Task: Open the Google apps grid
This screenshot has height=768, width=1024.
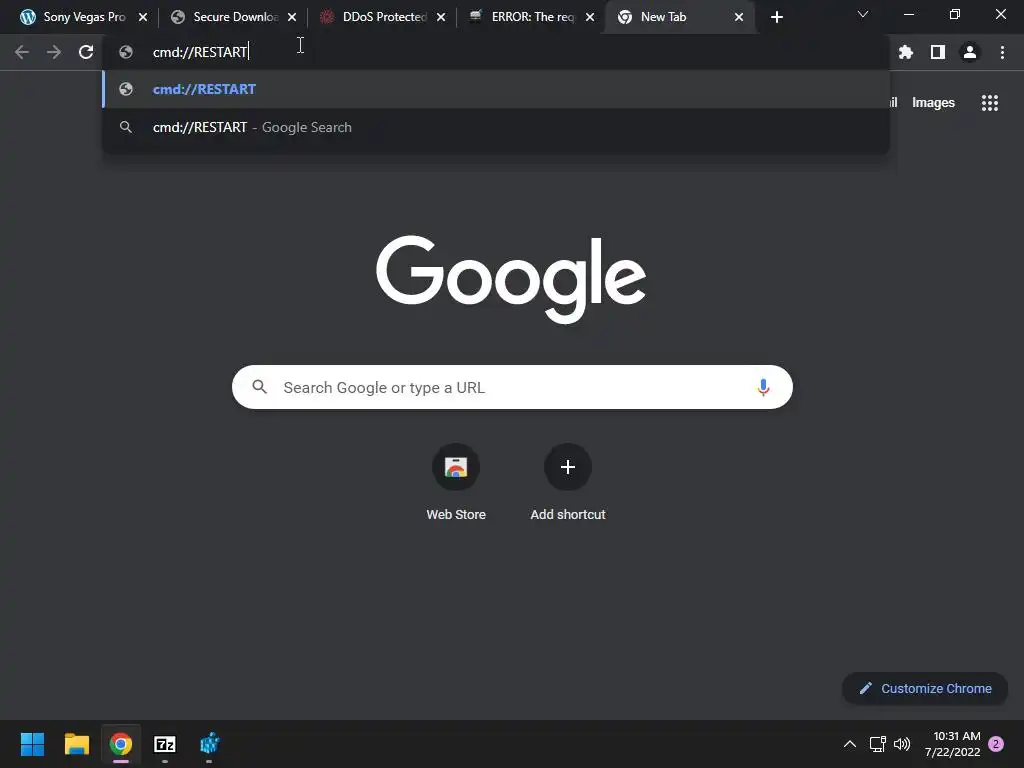Action: tap(990, 103)
